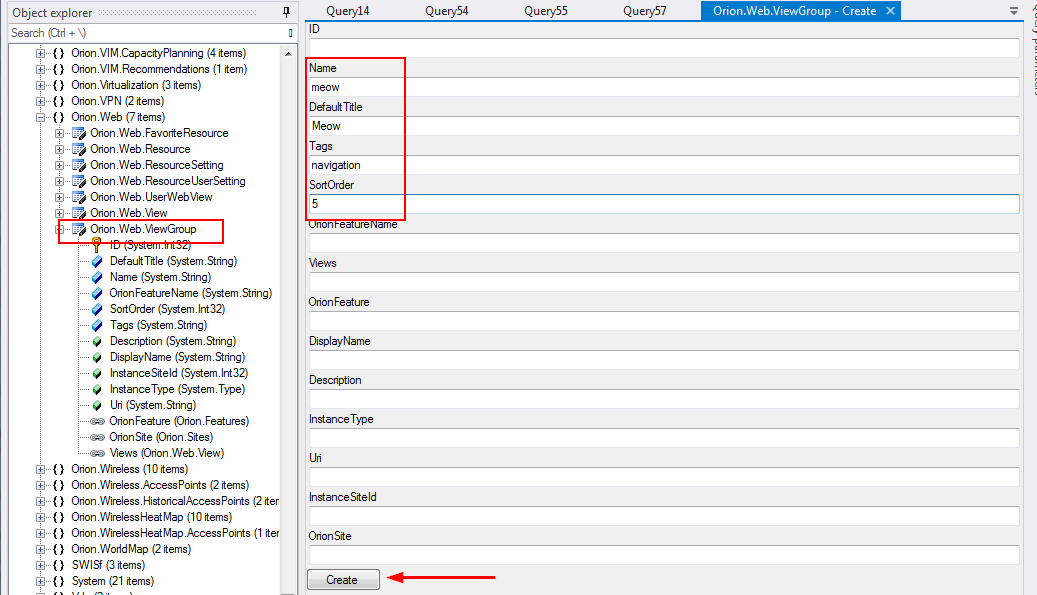This screenshot has width=1037, height=595.
Task: Click the DefaultTitle property icon
Action: coord(97,261)
